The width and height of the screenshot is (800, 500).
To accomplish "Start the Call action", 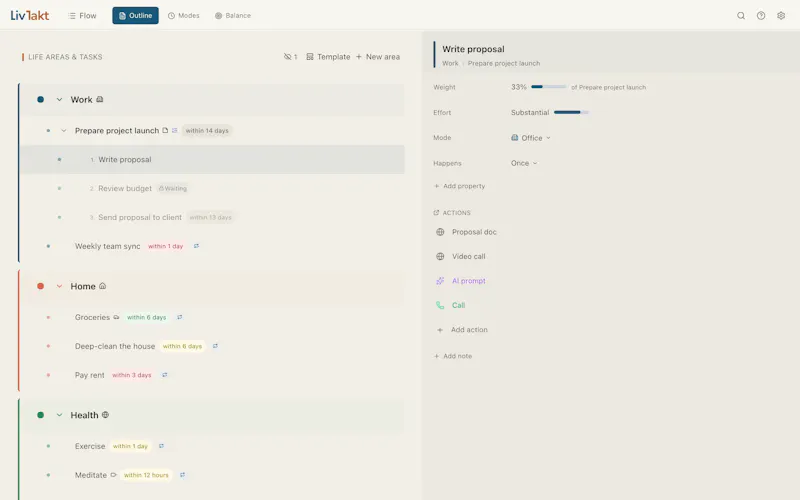I will (451, 306).
